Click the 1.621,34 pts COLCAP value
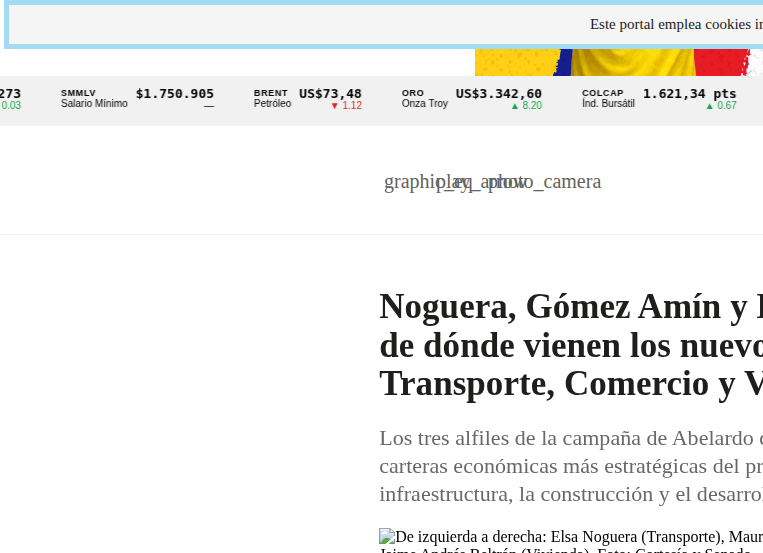This screenshot has width=763, height=553. [690, 93]
